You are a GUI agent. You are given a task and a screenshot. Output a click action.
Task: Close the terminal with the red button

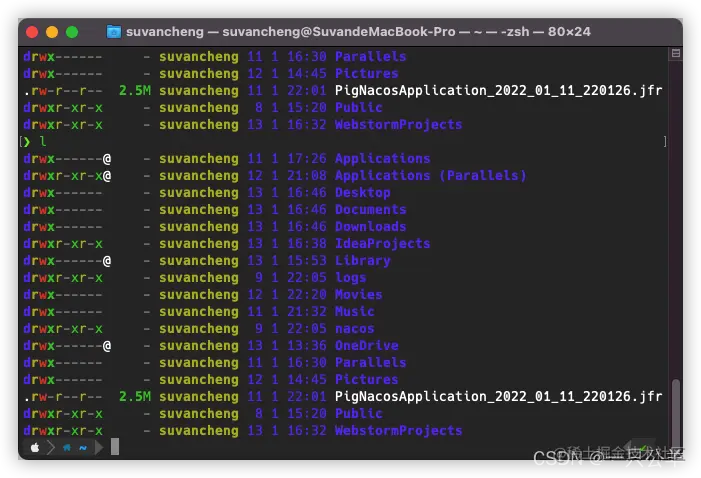coord(32,32)
